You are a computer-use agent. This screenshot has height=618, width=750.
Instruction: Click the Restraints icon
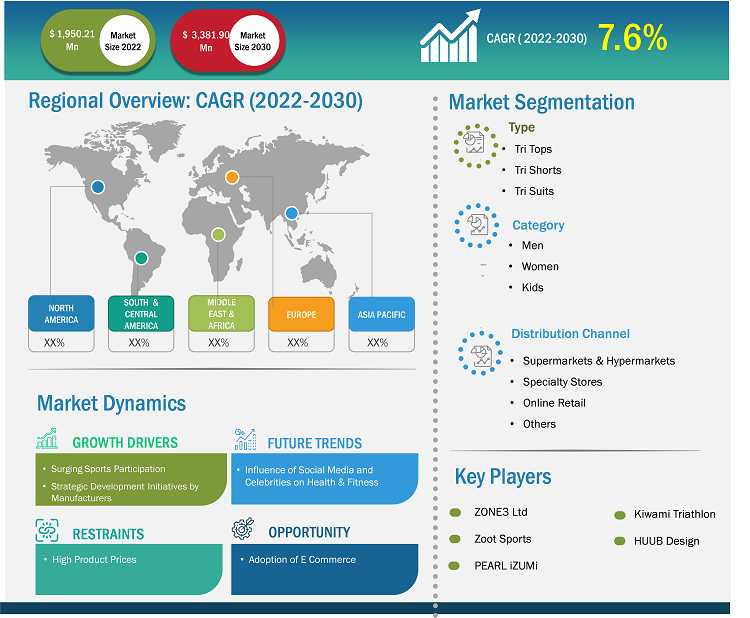48,531
